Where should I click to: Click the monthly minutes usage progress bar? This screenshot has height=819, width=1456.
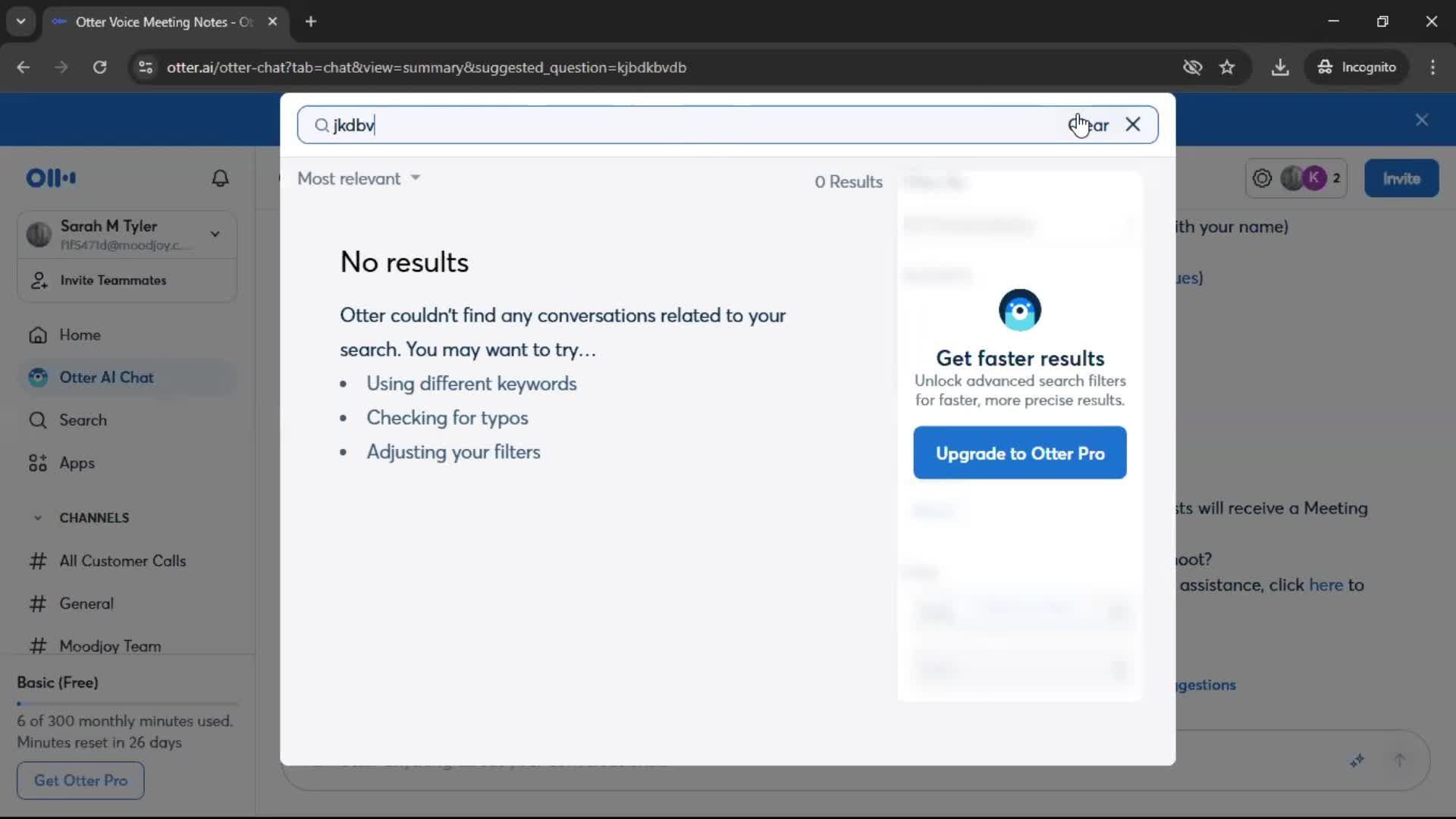(127, 704)
